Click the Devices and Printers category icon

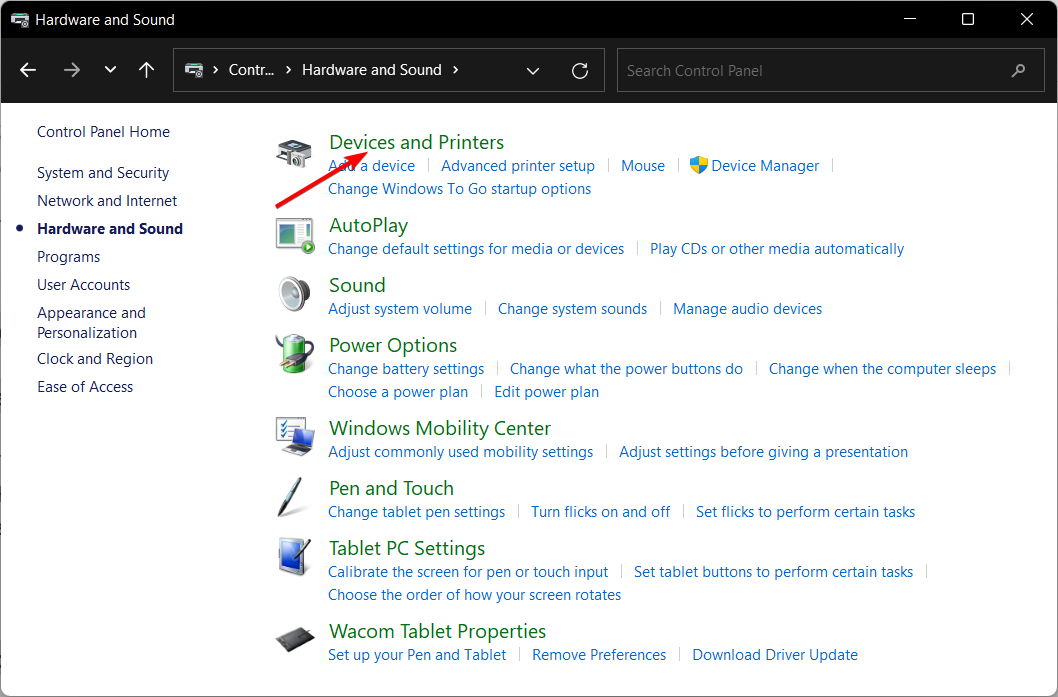[294, 153]
